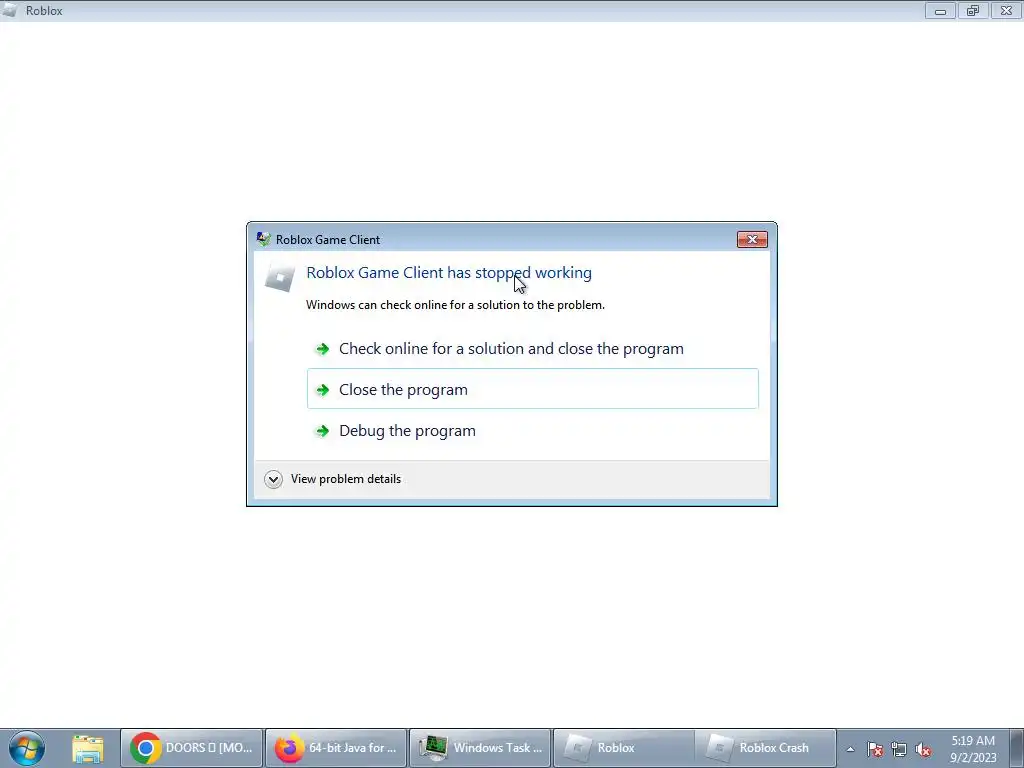Open the taskbar clock showing 5:19 AM
Screen dimensions: 1024x768
973,748
